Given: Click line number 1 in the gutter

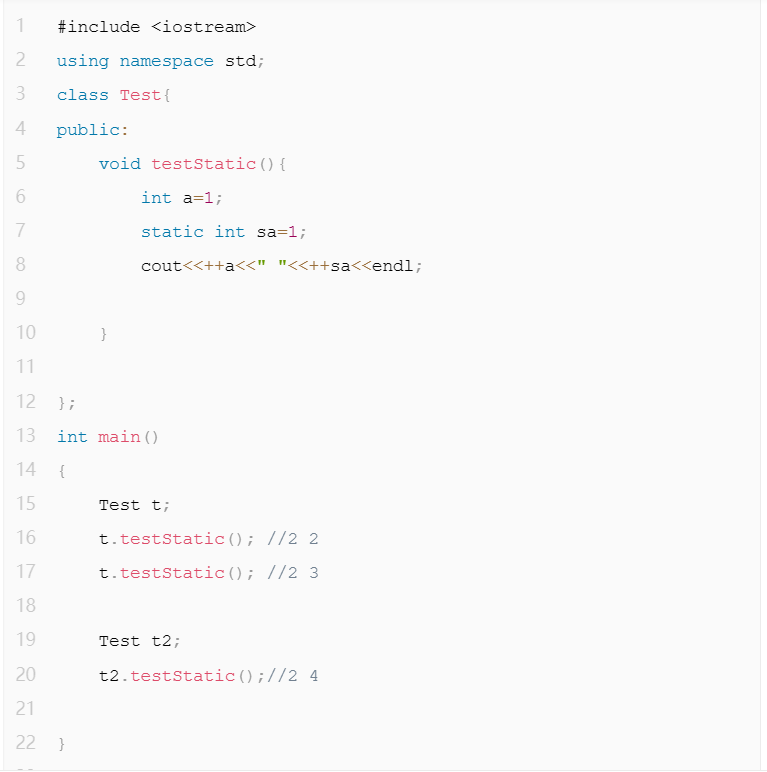Looking at the screenshot, I should coord(21,27).
